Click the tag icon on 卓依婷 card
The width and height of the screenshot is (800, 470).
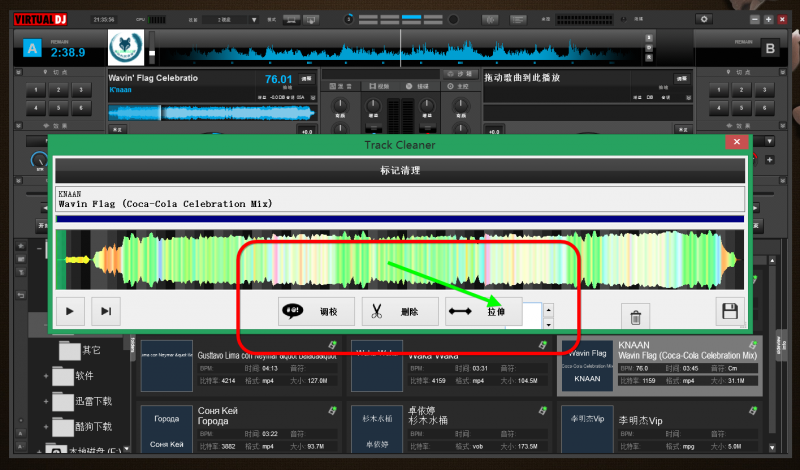[x=542, y=410]
